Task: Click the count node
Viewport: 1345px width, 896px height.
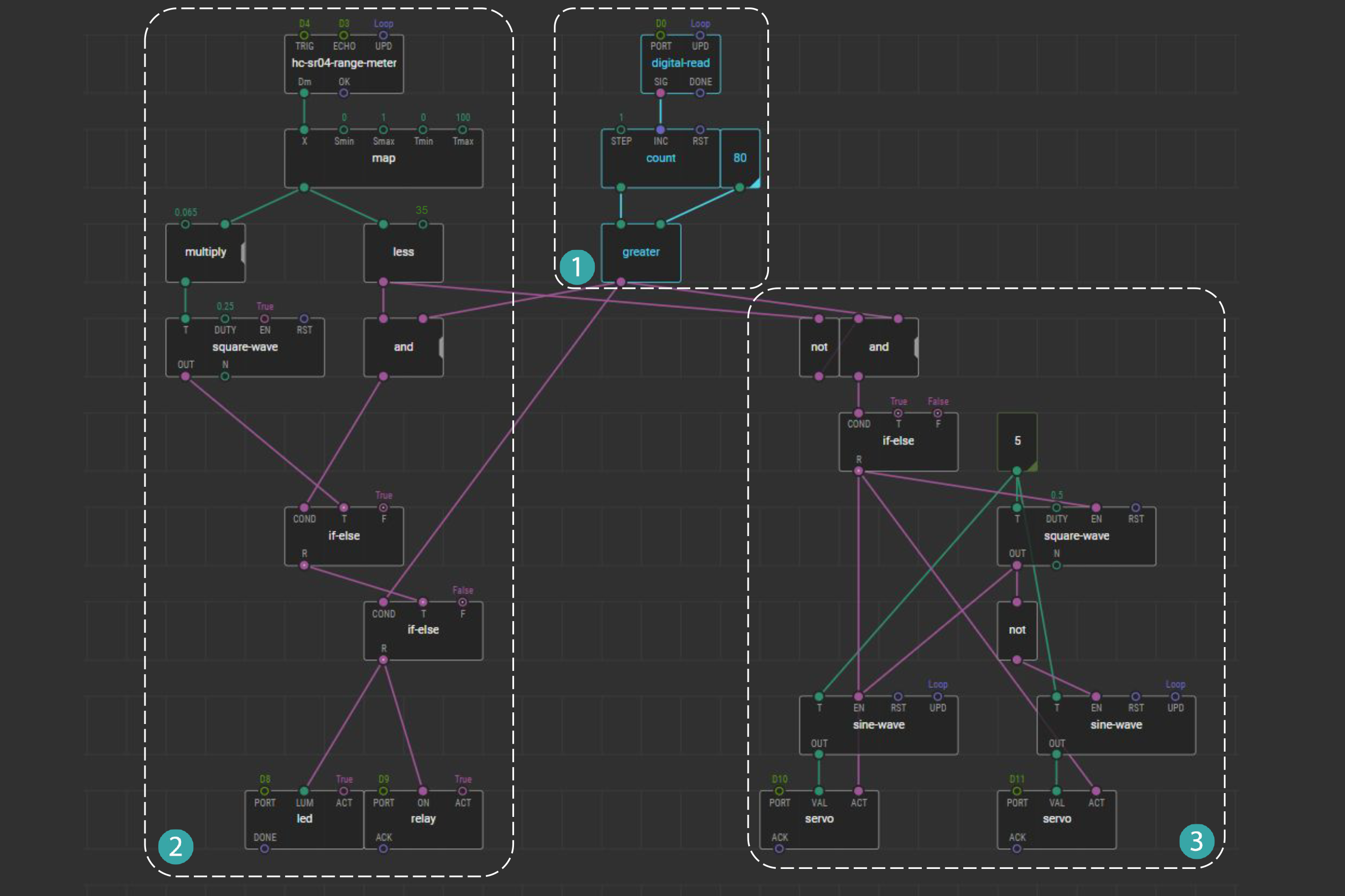Action: click(660, 158)
